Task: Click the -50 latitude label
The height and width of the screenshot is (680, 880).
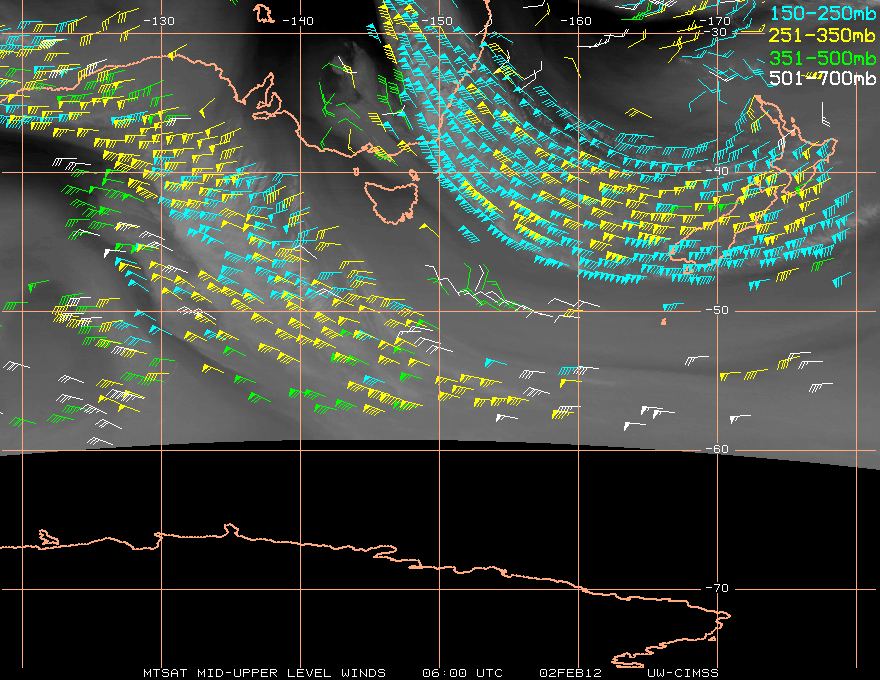Action: [717, 310]
